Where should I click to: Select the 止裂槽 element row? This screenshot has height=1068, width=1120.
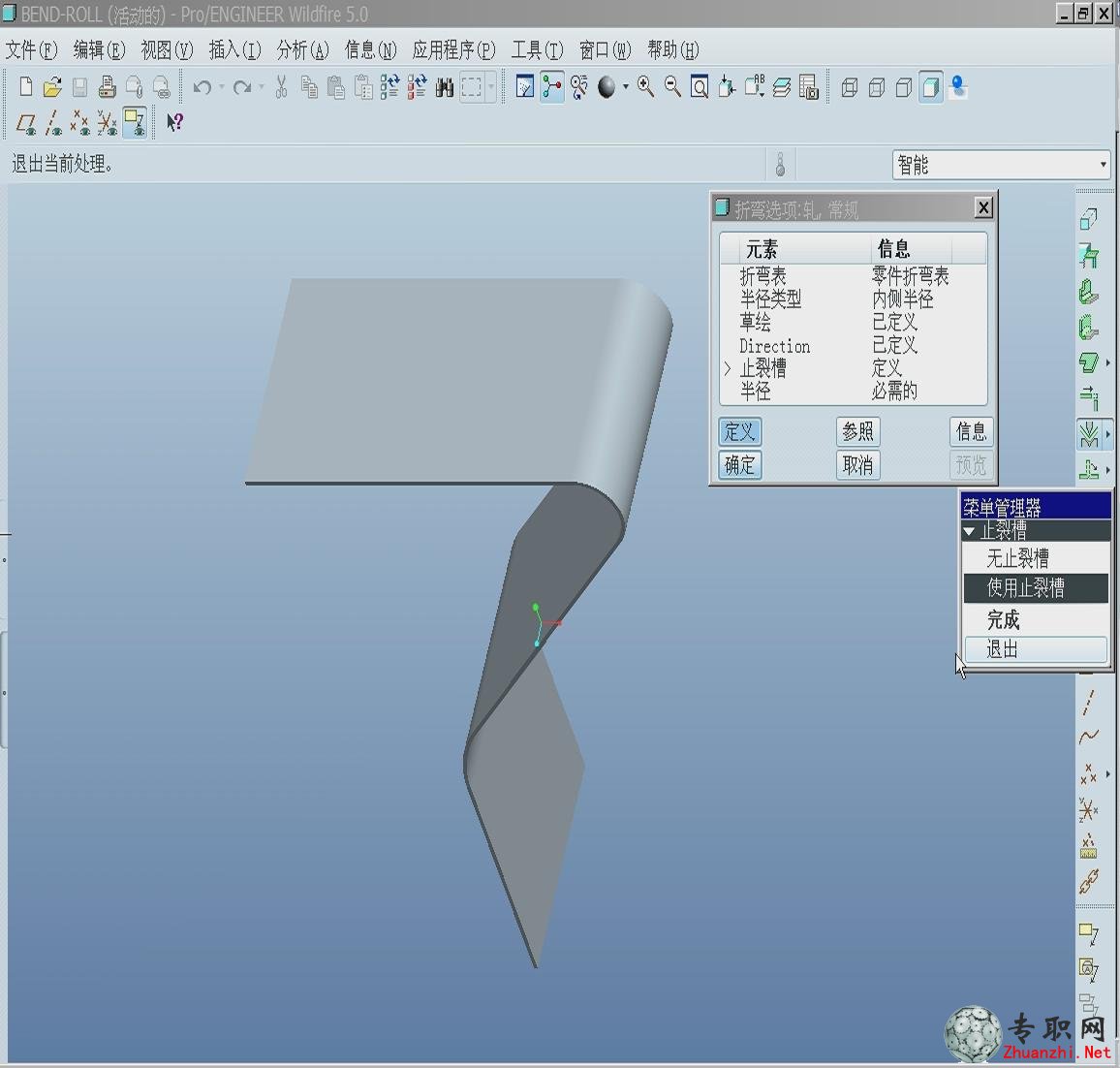[854, 368]
